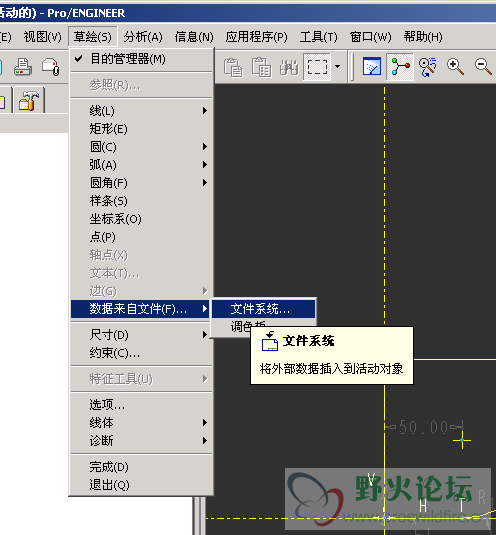Viewport: 496px width, 535px height.
Task: Open the 草绘(S) menu
Action: 93,37
